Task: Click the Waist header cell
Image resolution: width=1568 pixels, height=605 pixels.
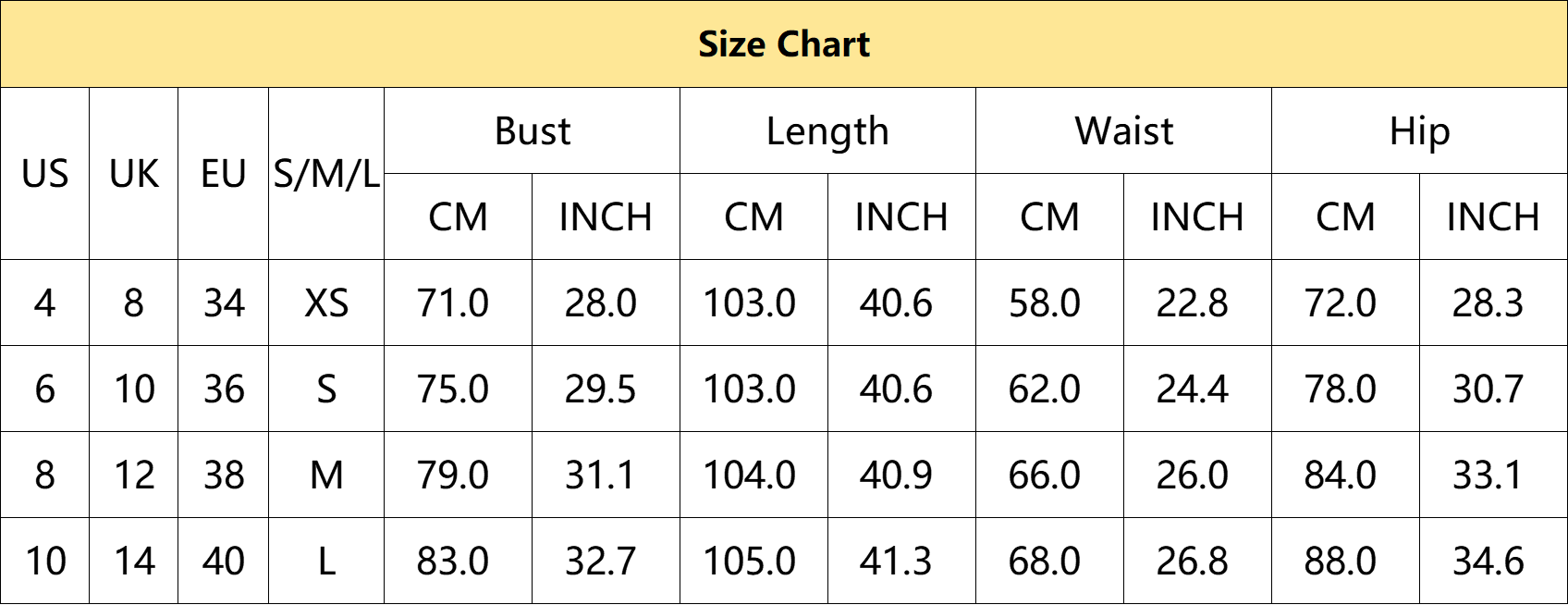Action: (x=1124, y=131)
